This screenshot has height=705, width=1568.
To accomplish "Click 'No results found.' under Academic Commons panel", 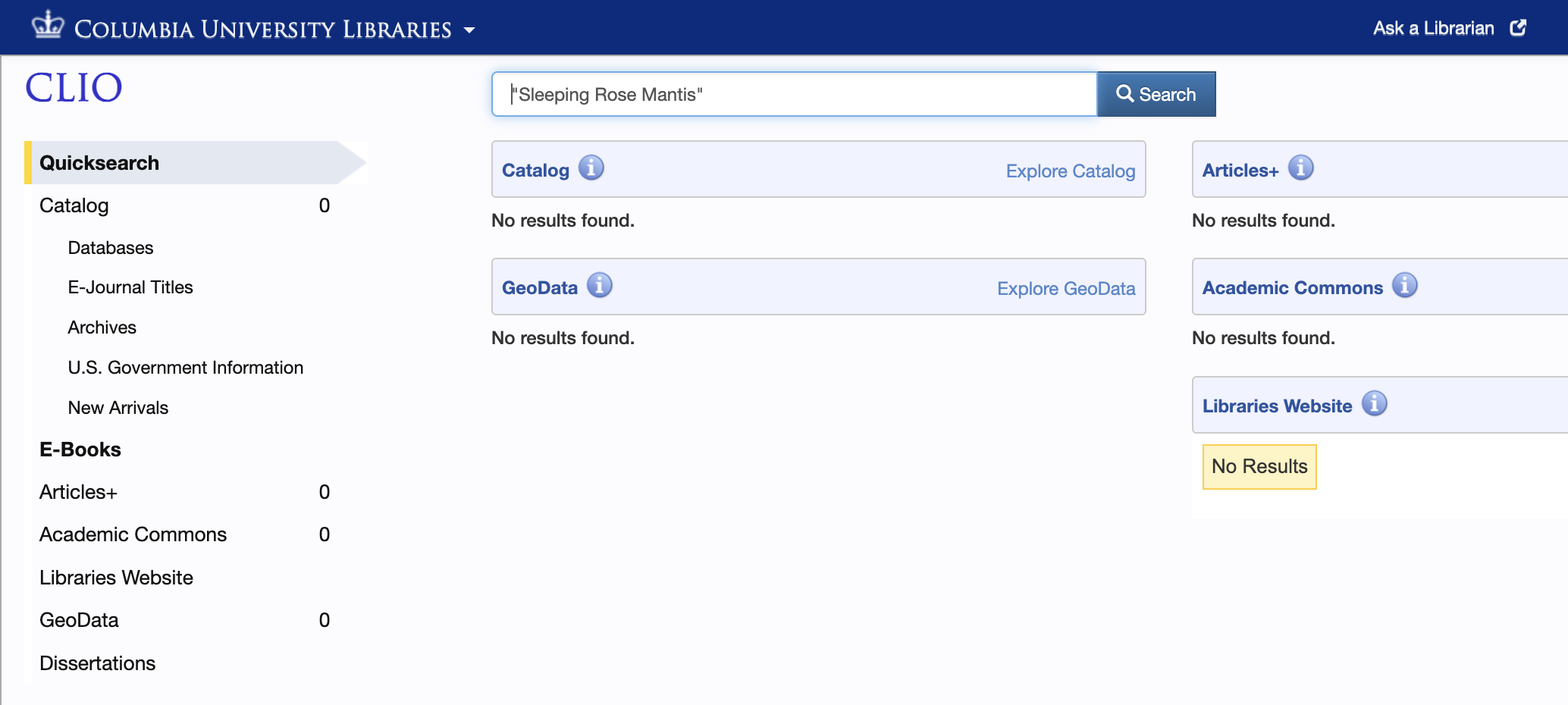I will point(1263,338).
